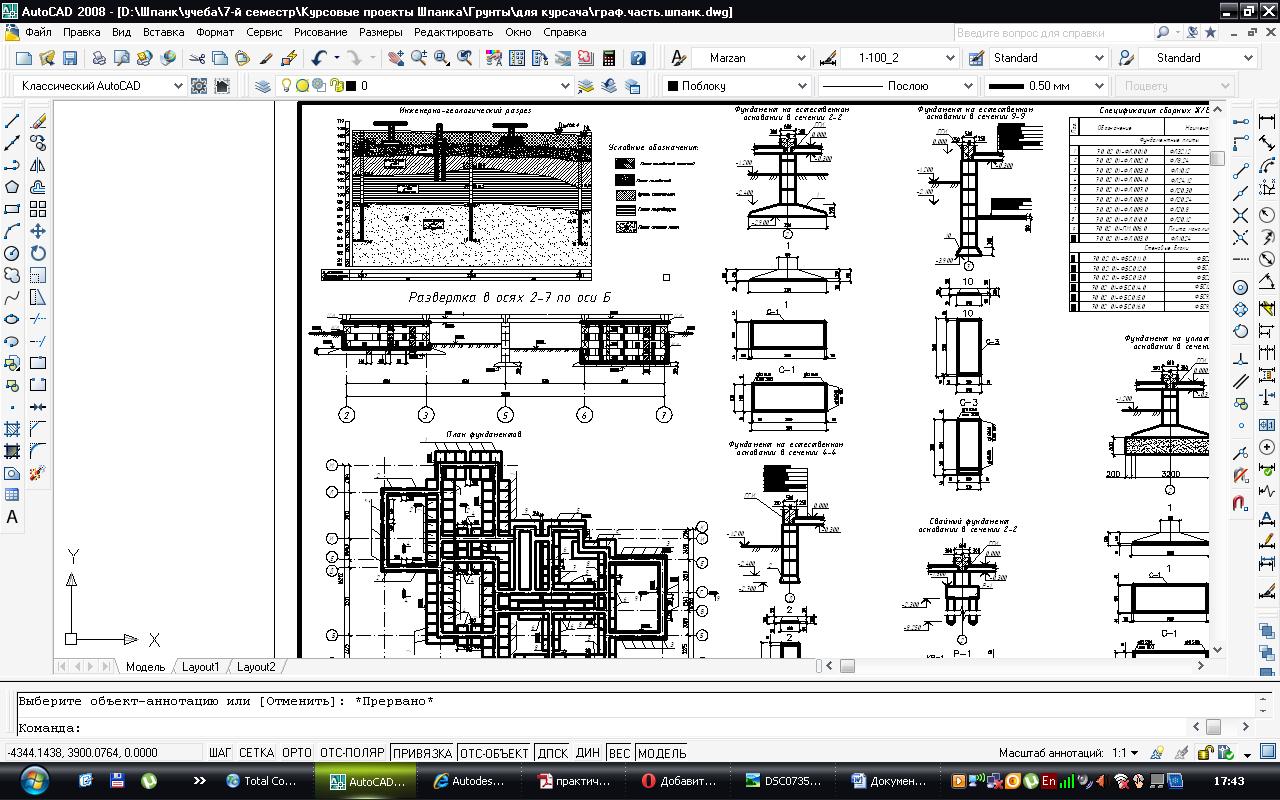Toggle ОРТО mode in status bar
The height and width of the screenshot is (800, 1280).
point(296,753)
